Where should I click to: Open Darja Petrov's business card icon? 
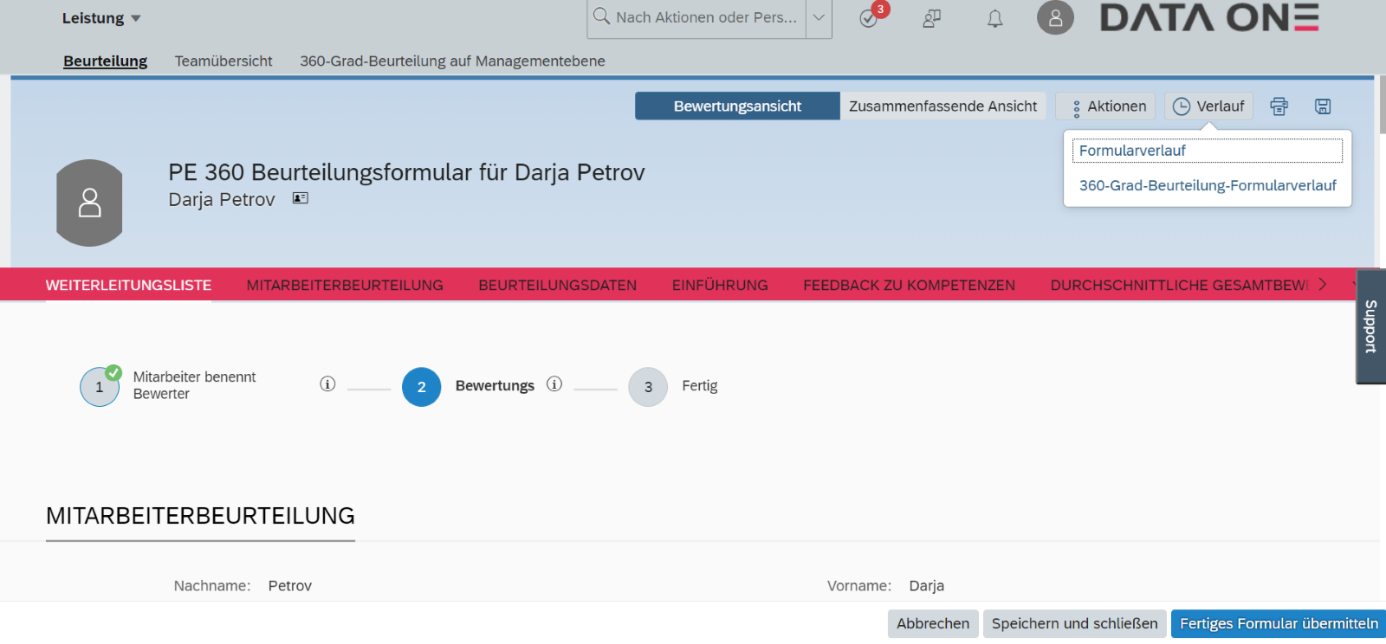300,199
